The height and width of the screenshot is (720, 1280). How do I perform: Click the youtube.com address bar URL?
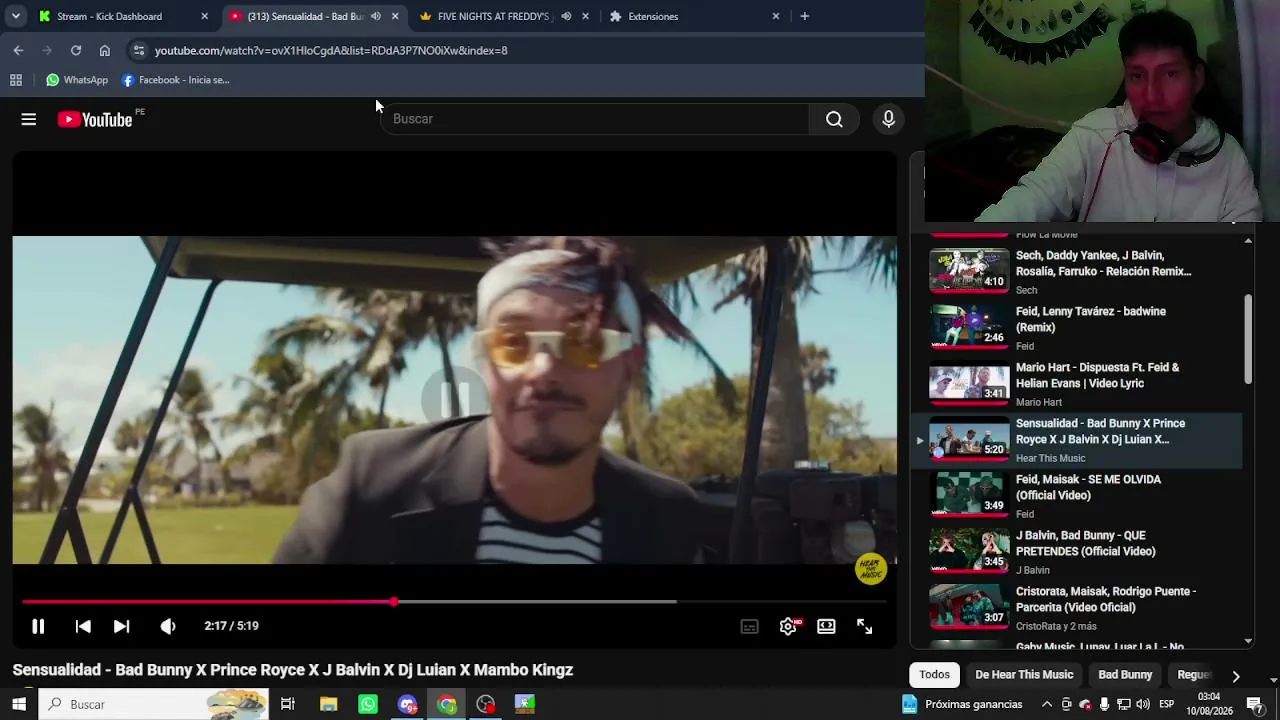pyautogui.click(x=331, y=50)
